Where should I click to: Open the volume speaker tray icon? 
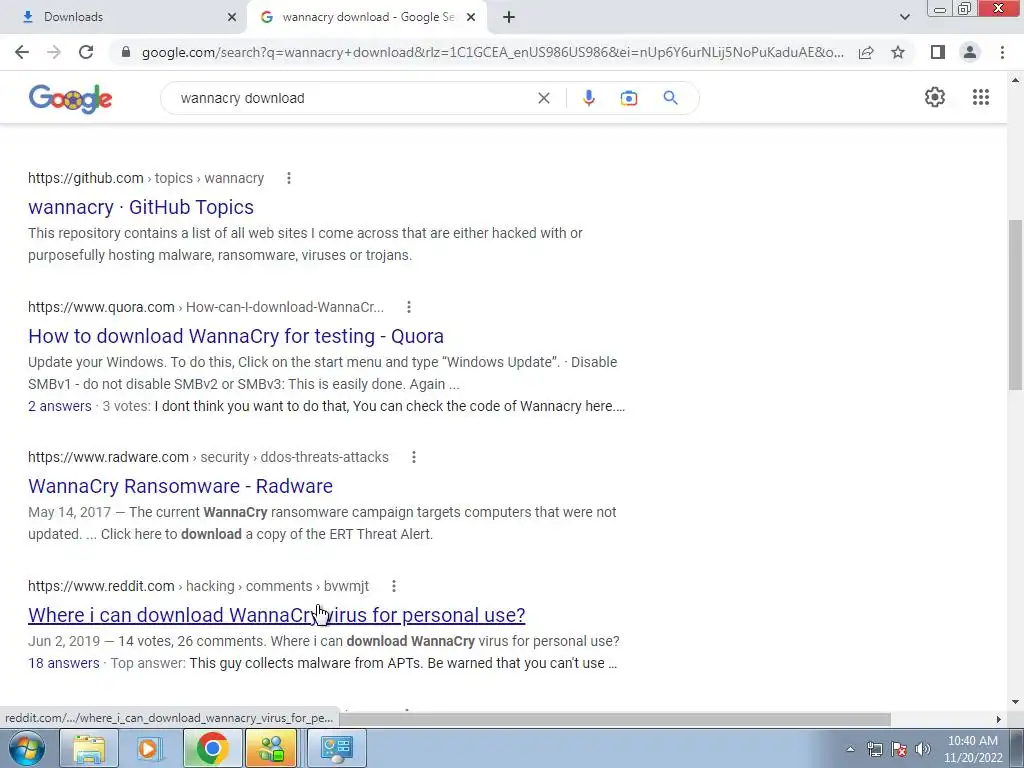pyautogui.click(x=922, y=749)
